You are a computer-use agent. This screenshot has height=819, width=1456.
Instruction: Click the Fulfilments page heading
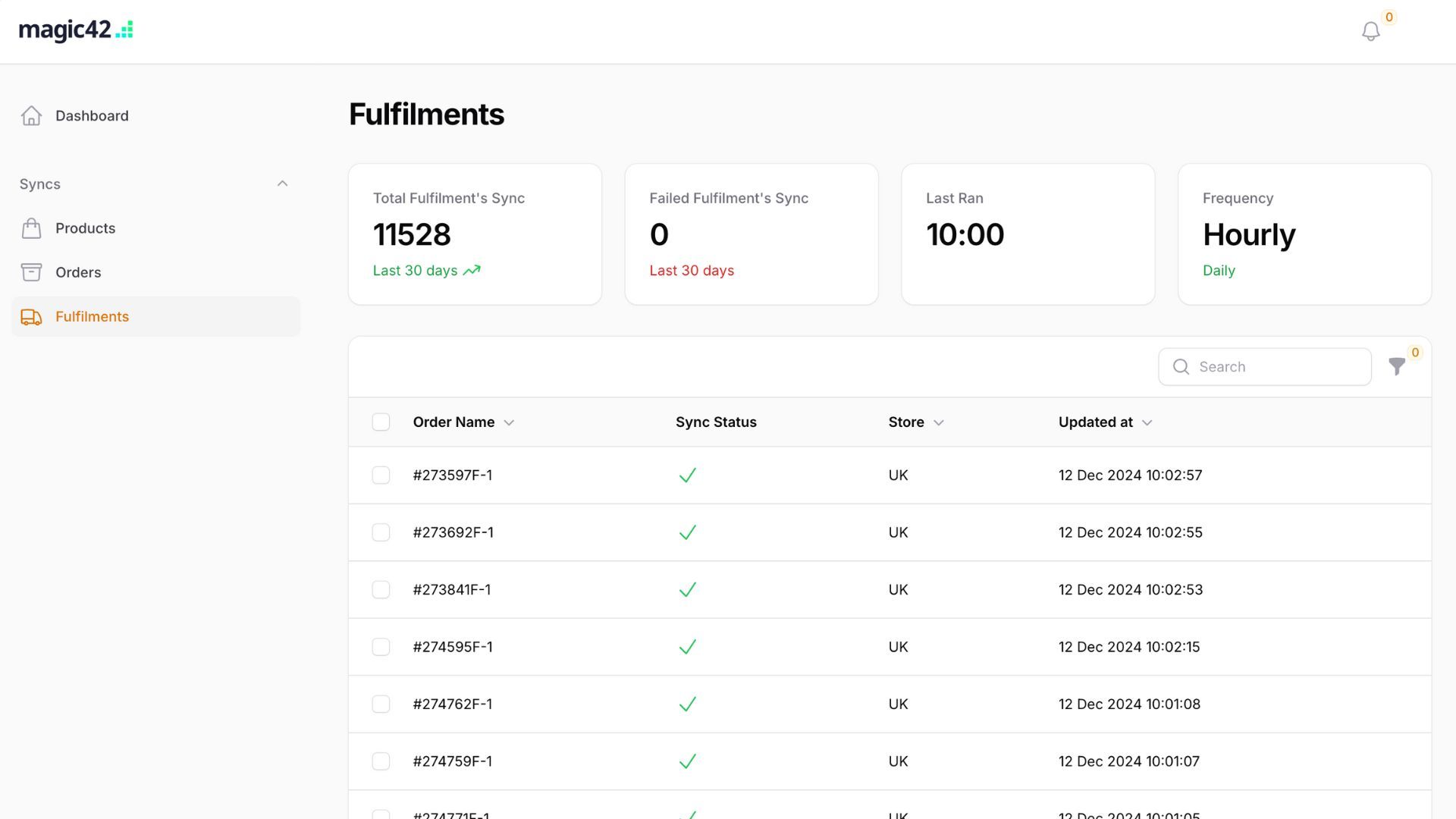tap(426, 115)
